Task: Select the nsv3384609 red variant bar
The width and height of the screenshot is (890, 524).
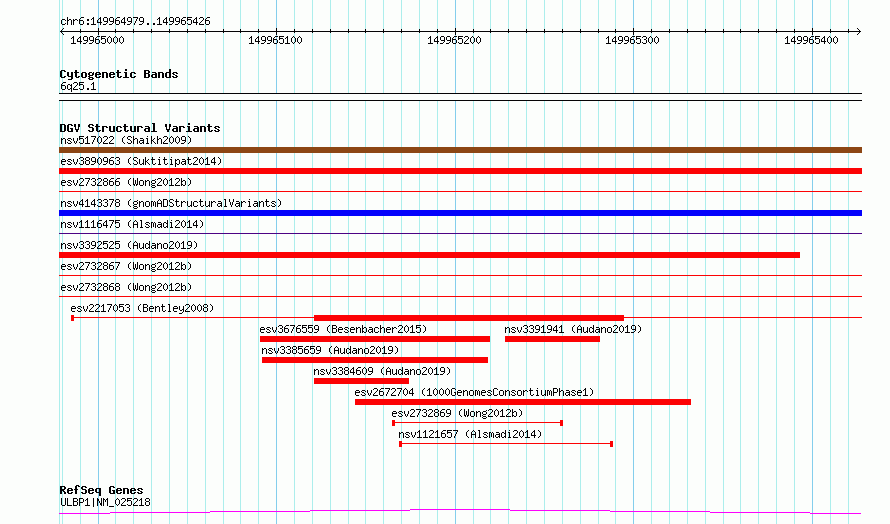Action: click(361, 381)
